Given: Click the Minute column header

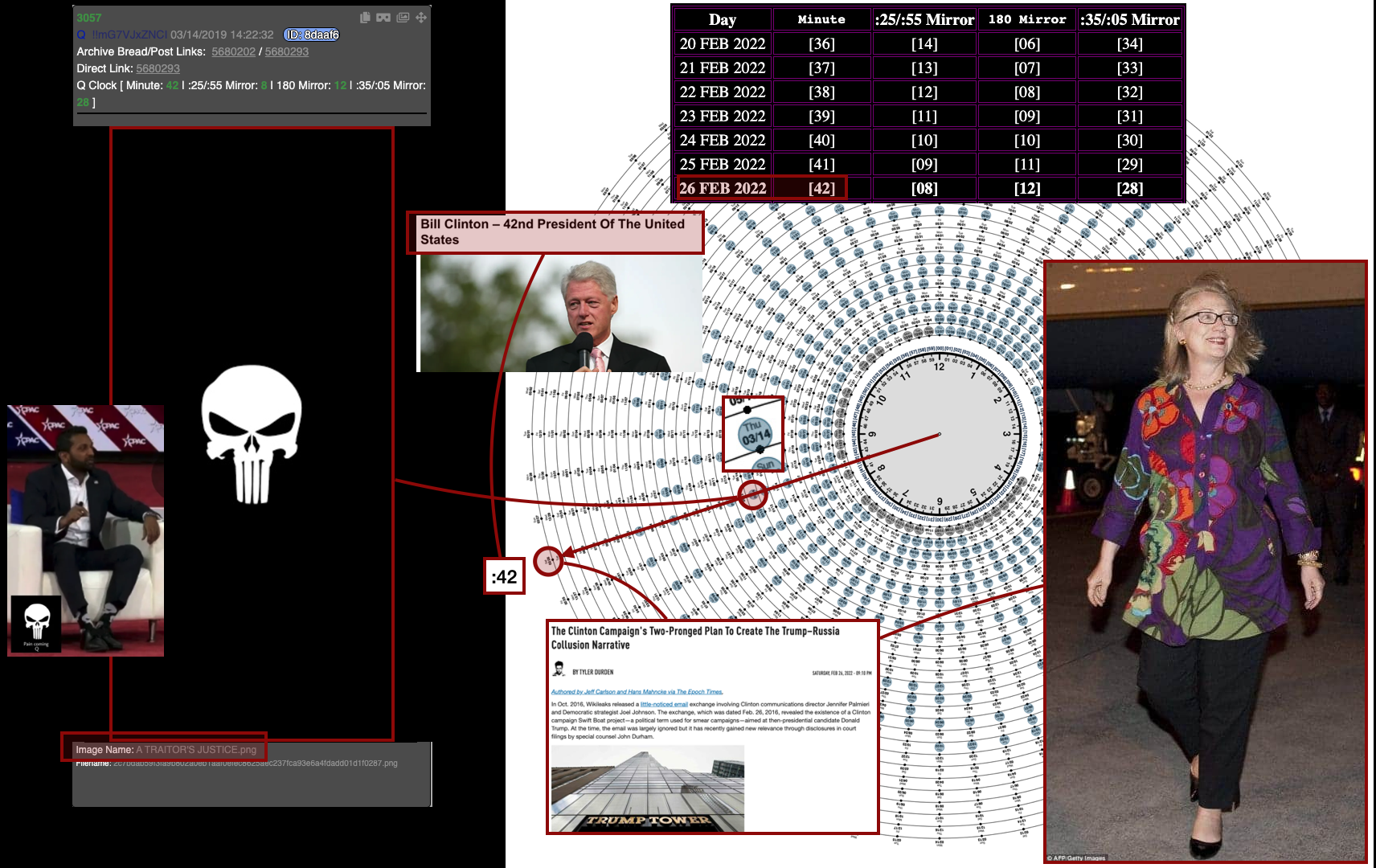Looking at the screenshot, I should tap(821, 19).
